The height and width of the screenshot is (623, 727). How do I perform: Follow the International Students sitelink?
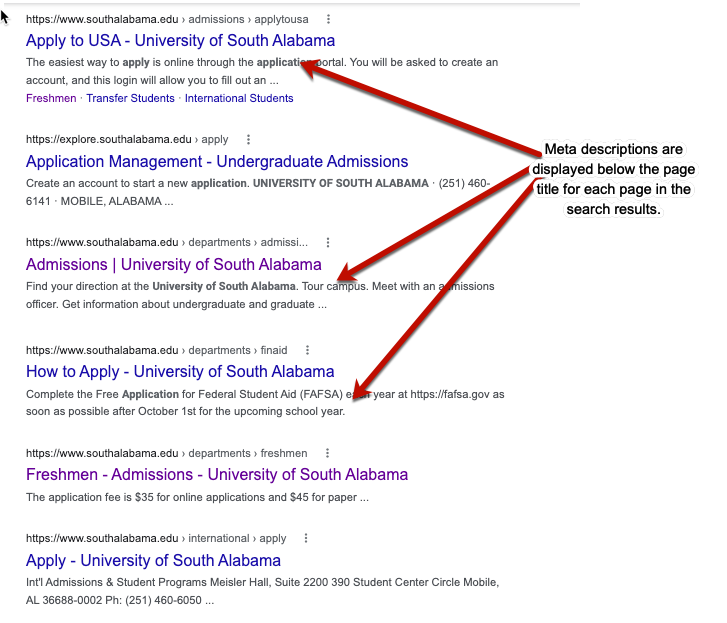(x=239, y=98)
